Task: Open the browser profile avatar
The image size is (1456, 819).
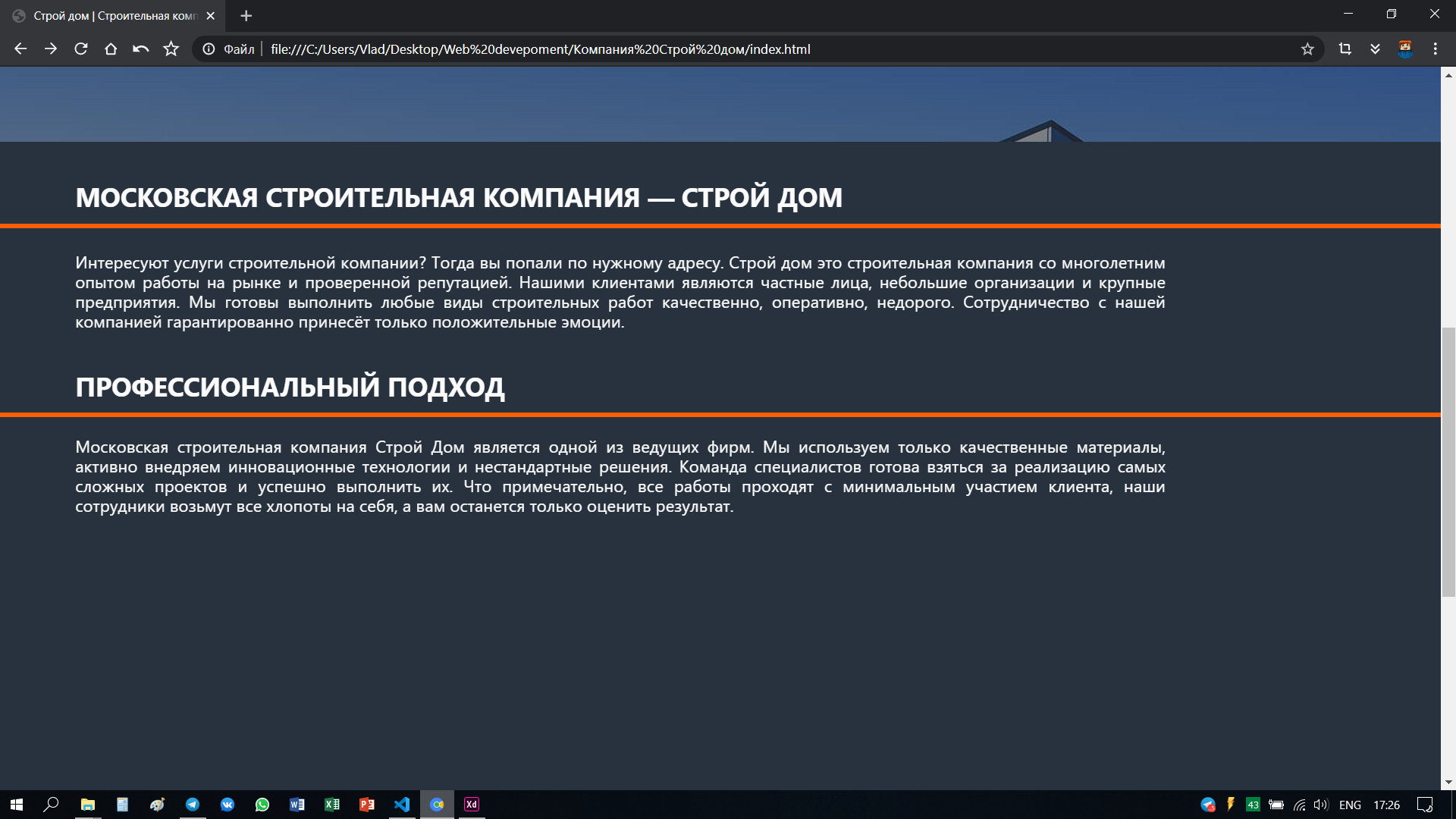Action: [1405, 49]
